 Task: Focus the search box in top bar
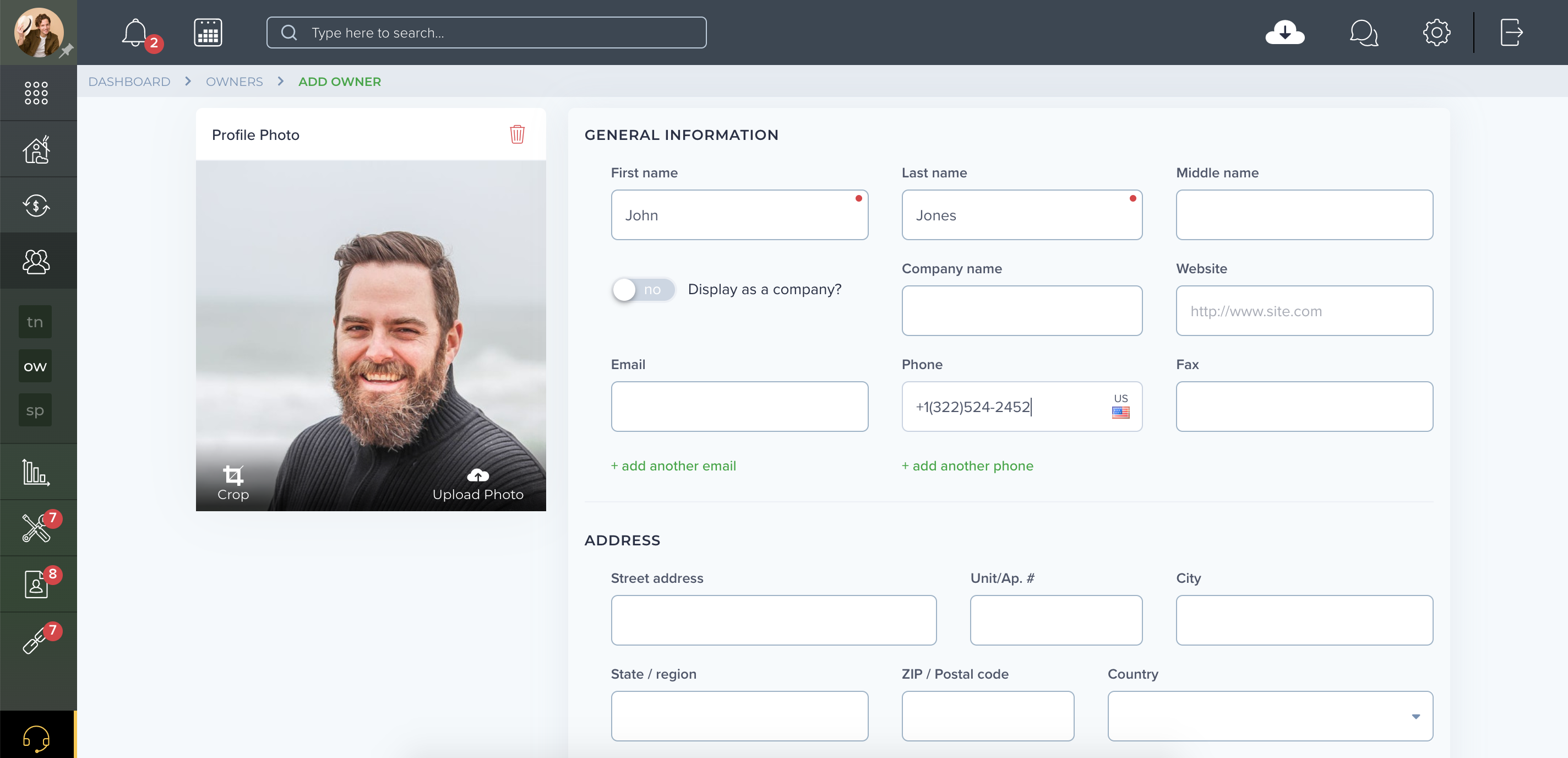(486, 33)
